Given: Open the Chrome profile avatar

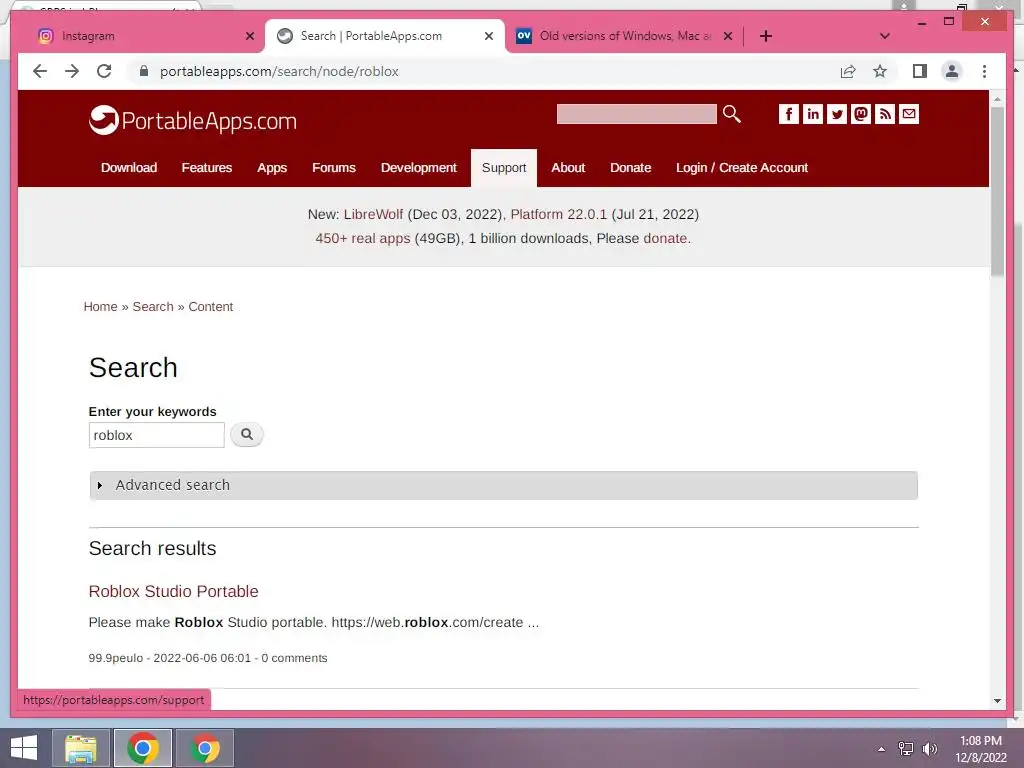Looking at the screenshot, I should [952, 71].
